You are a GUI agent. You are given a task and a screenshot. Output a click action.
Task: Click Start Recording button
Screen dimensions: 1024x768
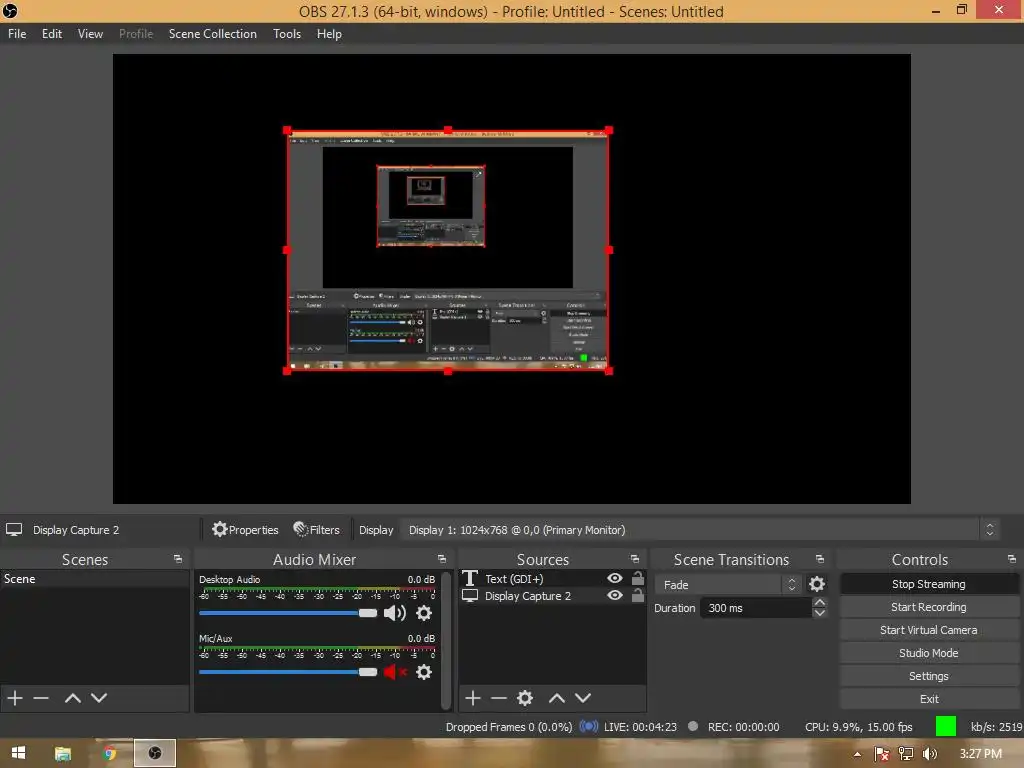pos(929,607)
